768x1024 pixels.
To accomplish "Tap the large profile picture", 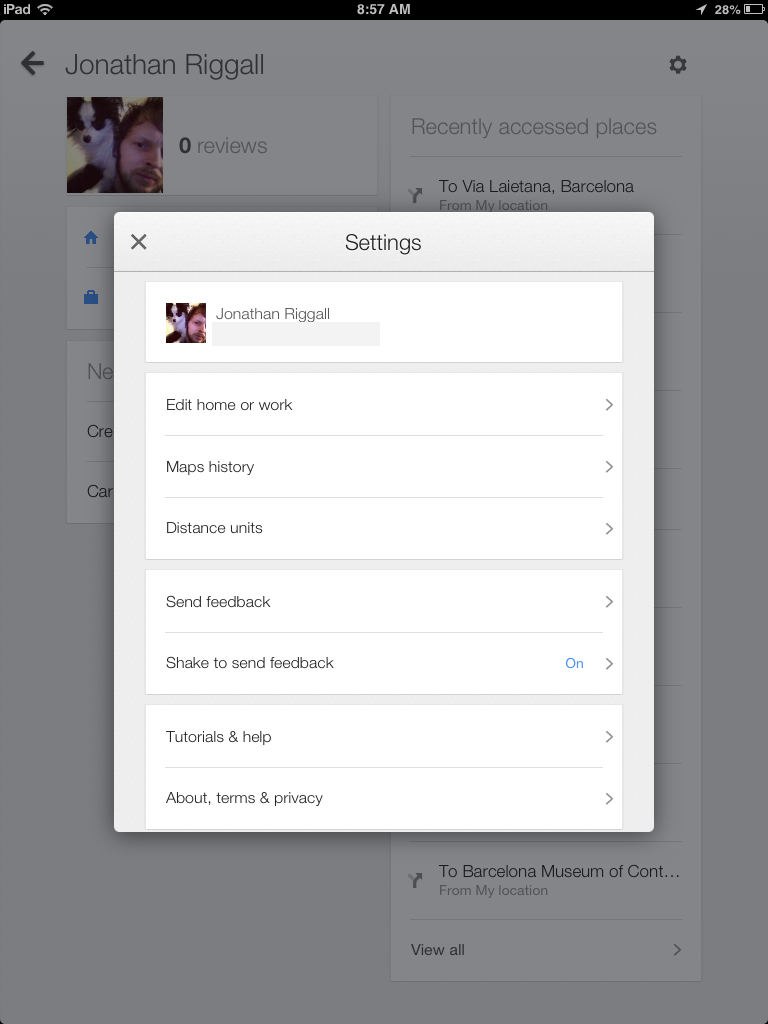I will [115, 145].
